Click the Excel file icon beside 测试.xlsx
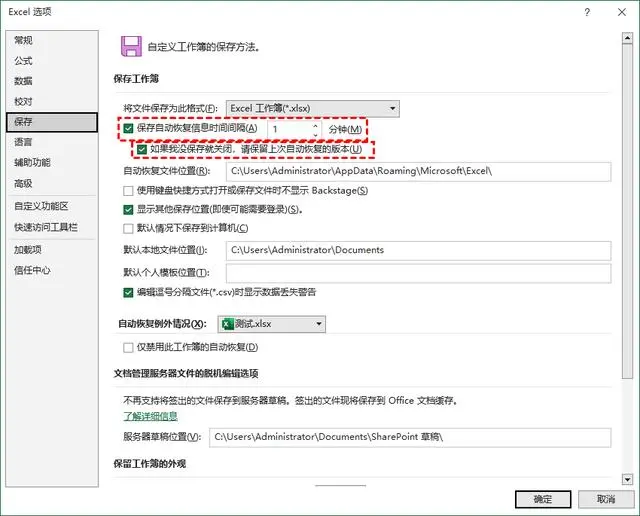Image resolution: width=640 pixels, height=516 pixels. pos(227,324)
